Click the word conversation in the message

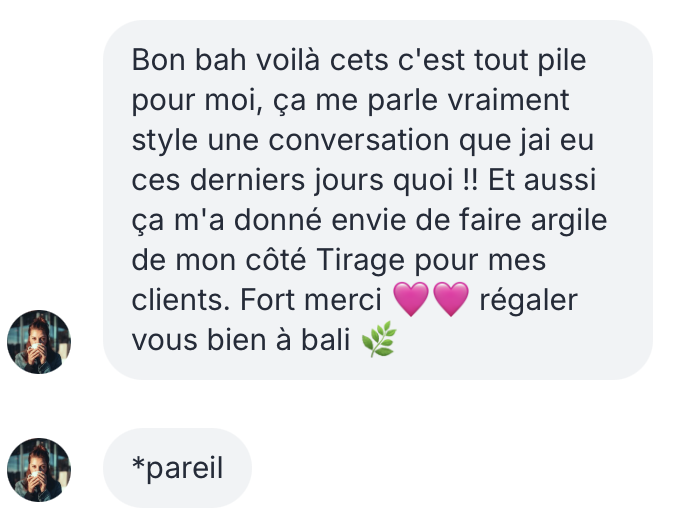click(359, 140)
